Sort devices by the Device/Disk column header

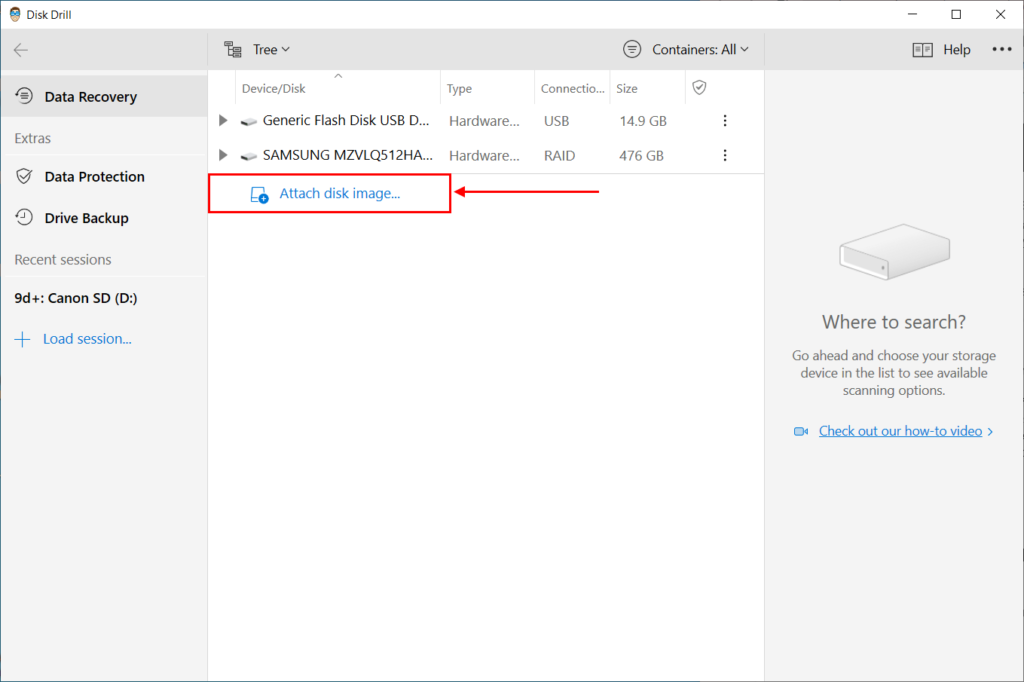(274, 87)
